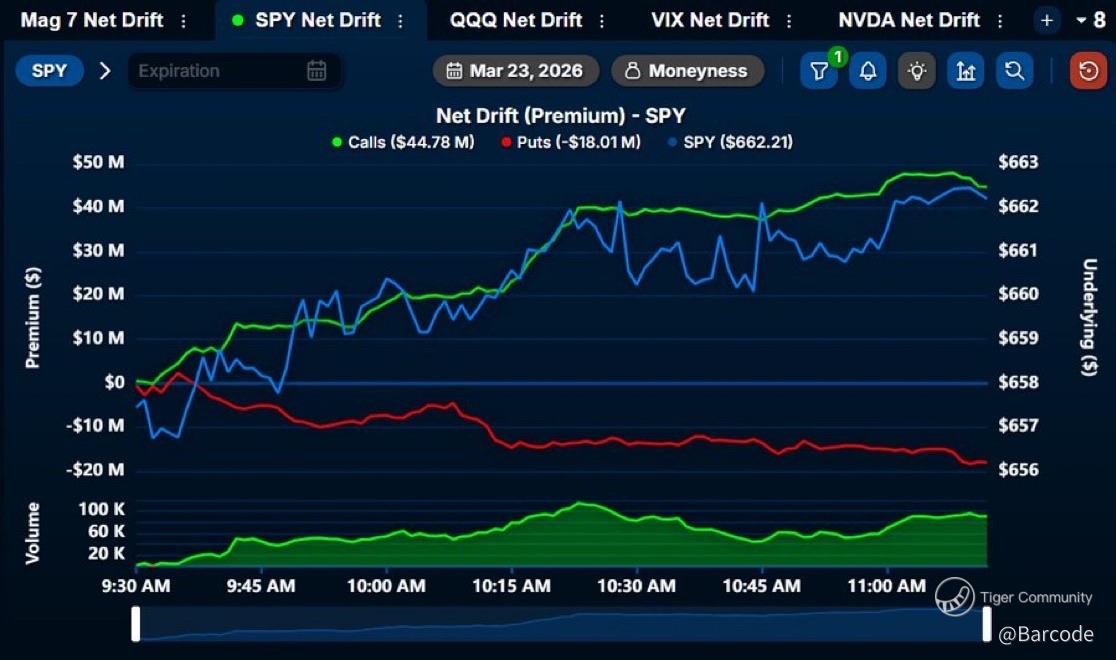The image size is (1116, 660).
Task: Open the Expiration calendar picker icon
Action: (x=317, y=70)
